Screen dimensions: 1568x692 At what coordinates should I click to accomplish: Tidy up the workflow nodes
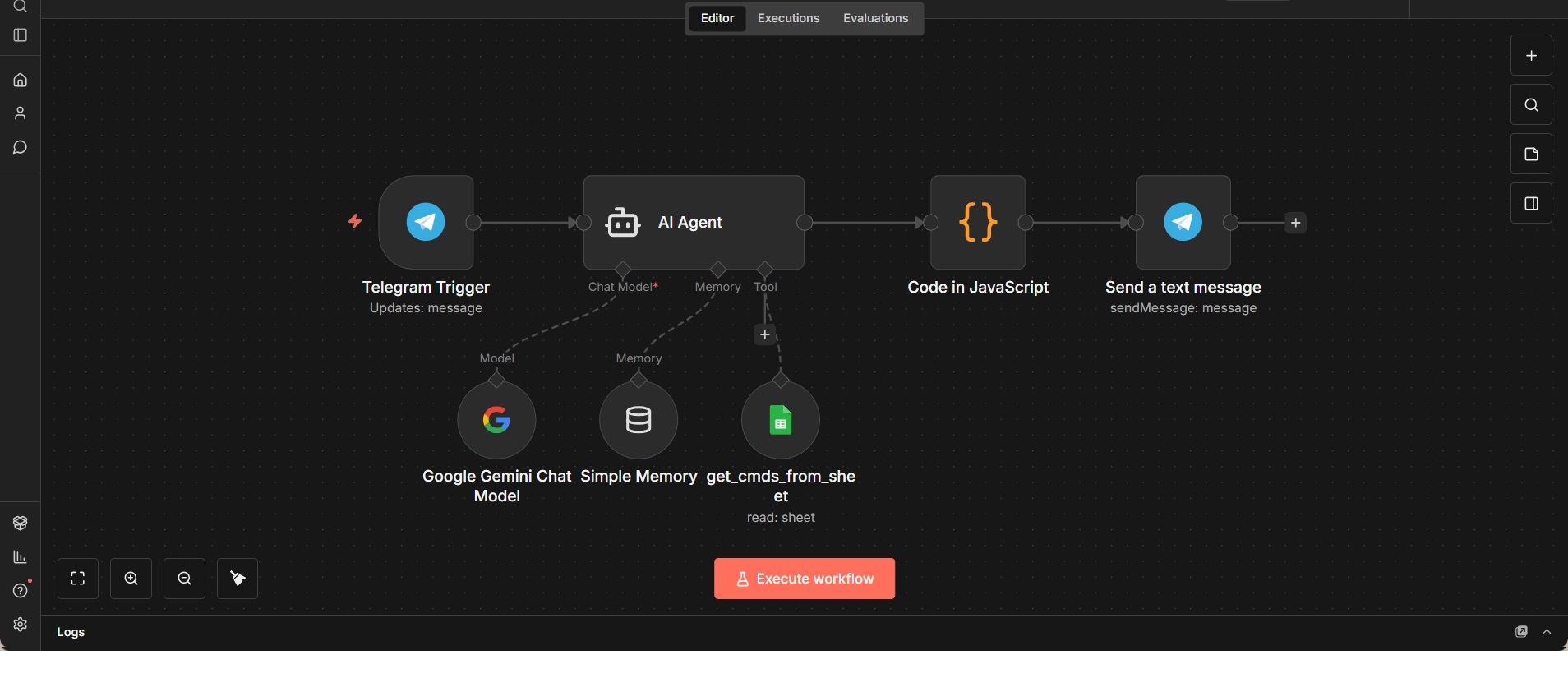[x=238, y=579]
